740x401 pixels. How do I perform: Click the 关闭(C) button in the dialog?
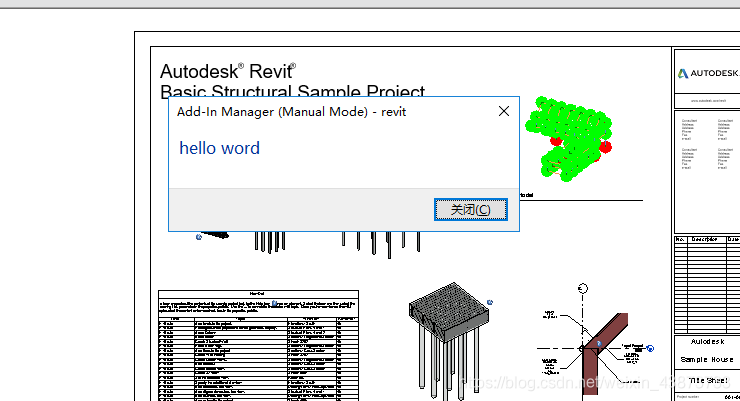tap(471, 209)
